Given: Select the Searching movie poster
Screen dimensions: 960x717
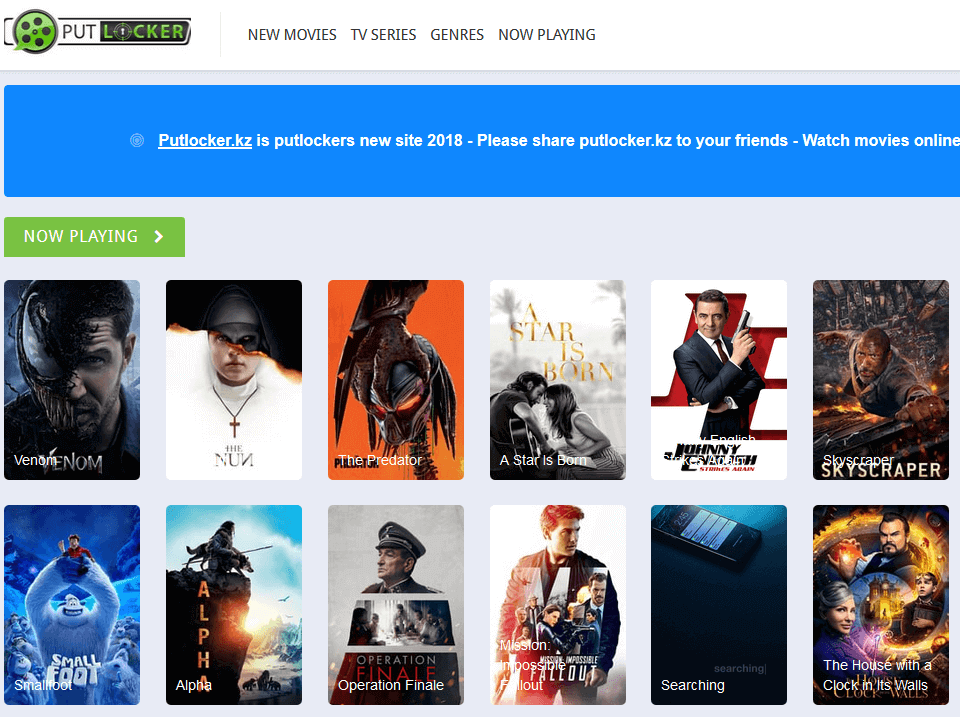Looking at the screenshot, I should point(719,605).
